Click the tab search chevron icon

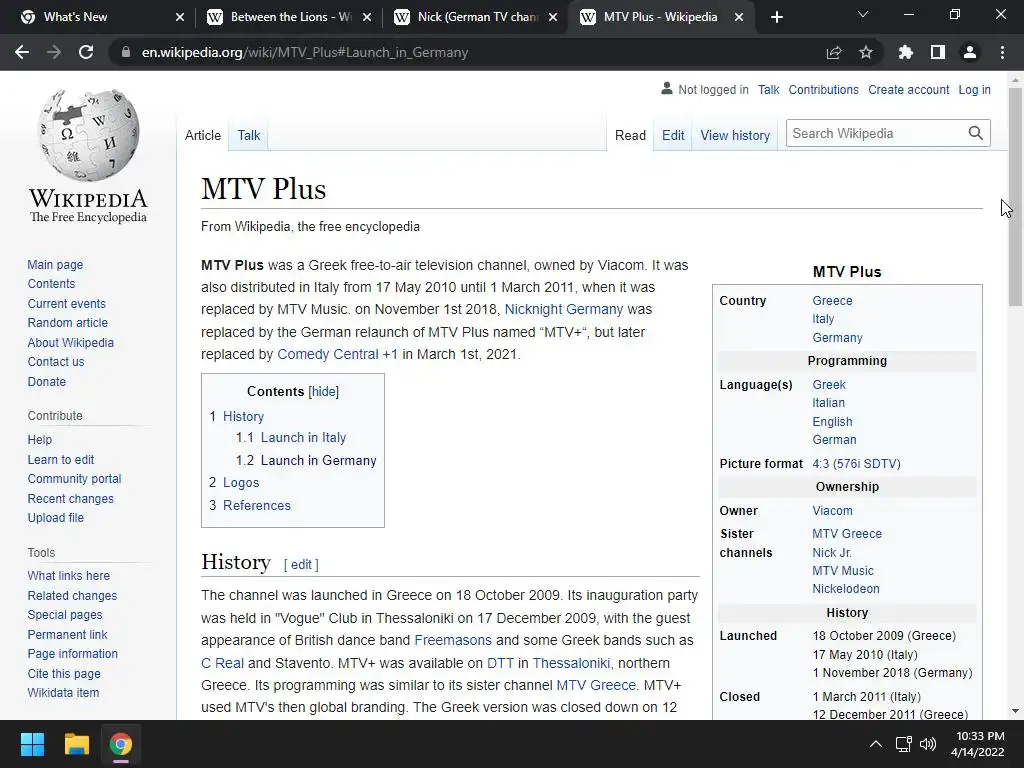tap(863, 14)
